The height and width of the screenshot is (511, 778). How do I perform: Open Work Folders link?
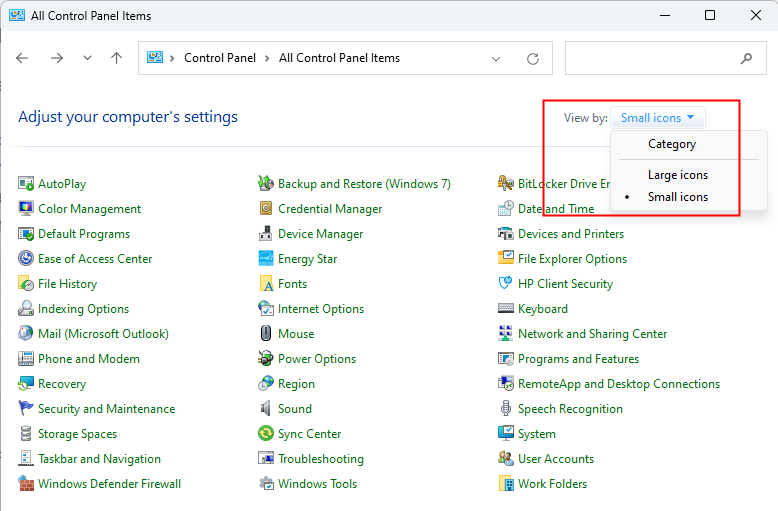pos(552,484)
